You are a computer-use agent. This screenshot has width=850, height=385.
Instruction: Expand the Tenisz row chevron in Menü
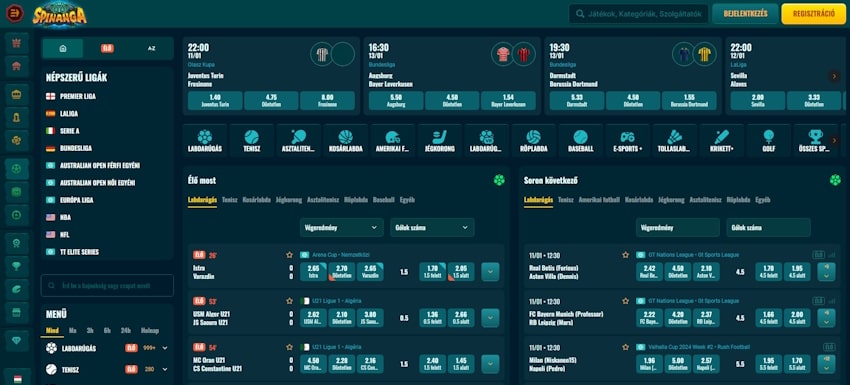click(165, 369)
